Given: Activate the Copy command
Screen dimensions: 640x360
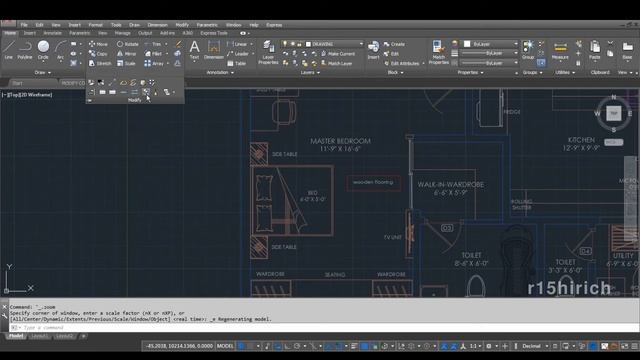Looking at the screenshot, I should (x=98, y=54).
